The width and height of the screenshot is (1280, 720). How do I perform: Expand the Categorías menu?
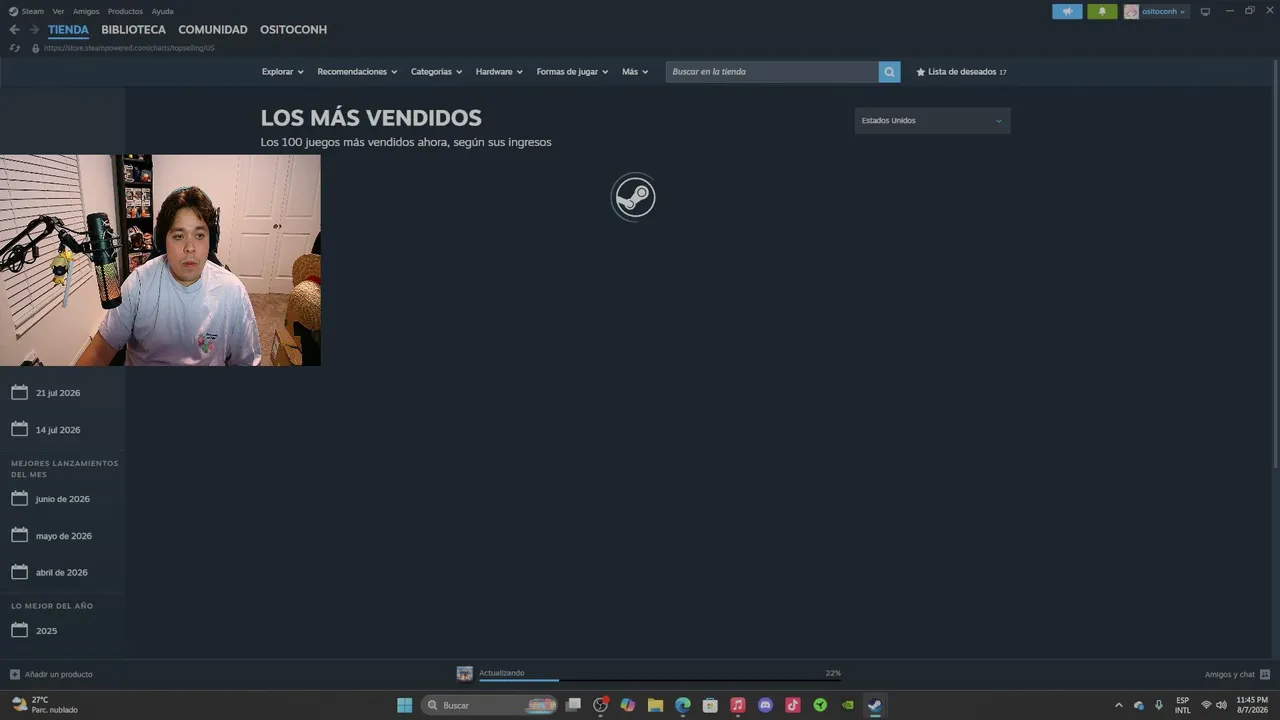(436, 72)
